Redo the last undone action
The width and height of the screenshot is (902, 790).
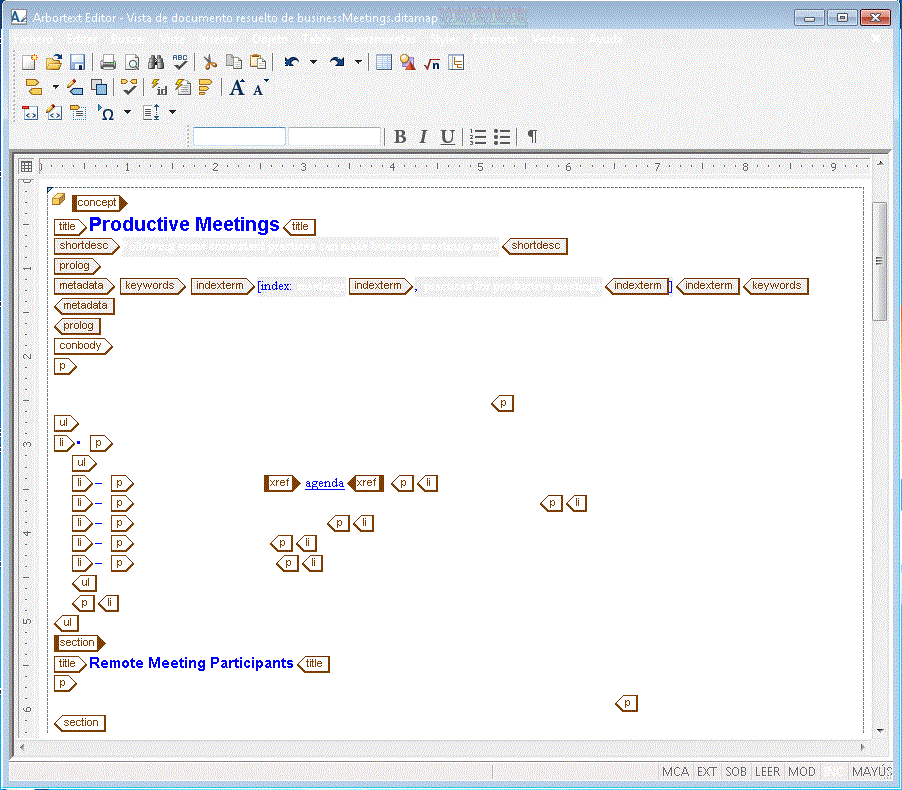tap(337, 62)
